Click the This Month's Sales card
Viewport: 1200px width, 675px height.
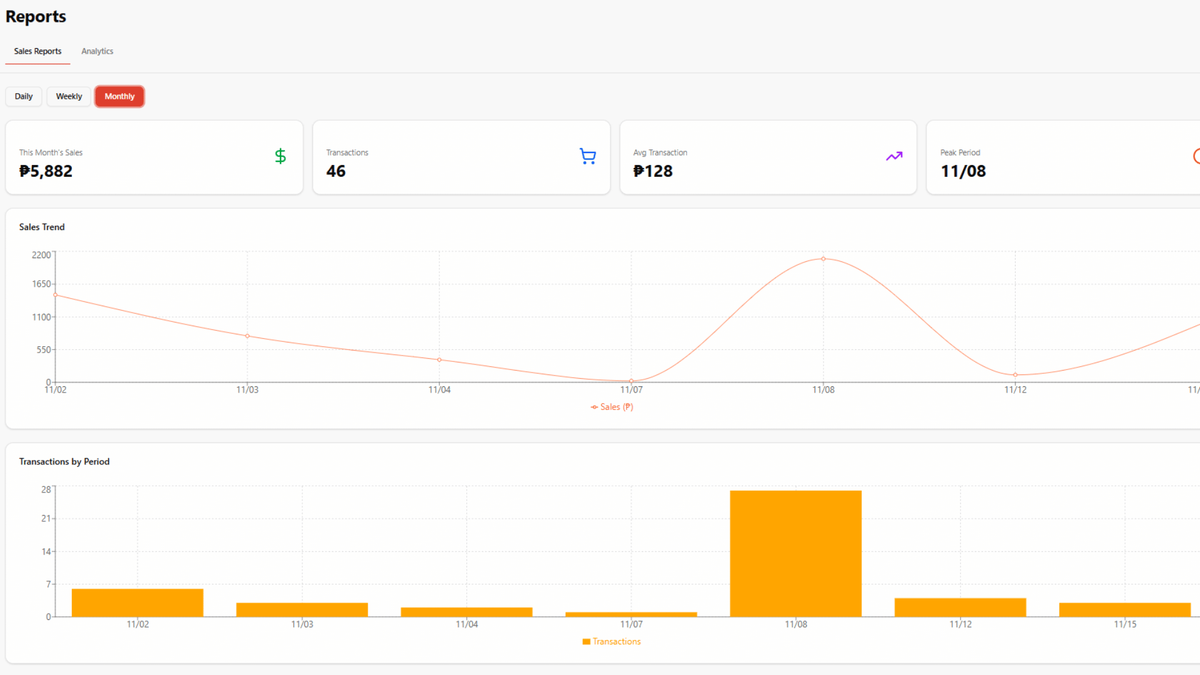coord(154,158)
